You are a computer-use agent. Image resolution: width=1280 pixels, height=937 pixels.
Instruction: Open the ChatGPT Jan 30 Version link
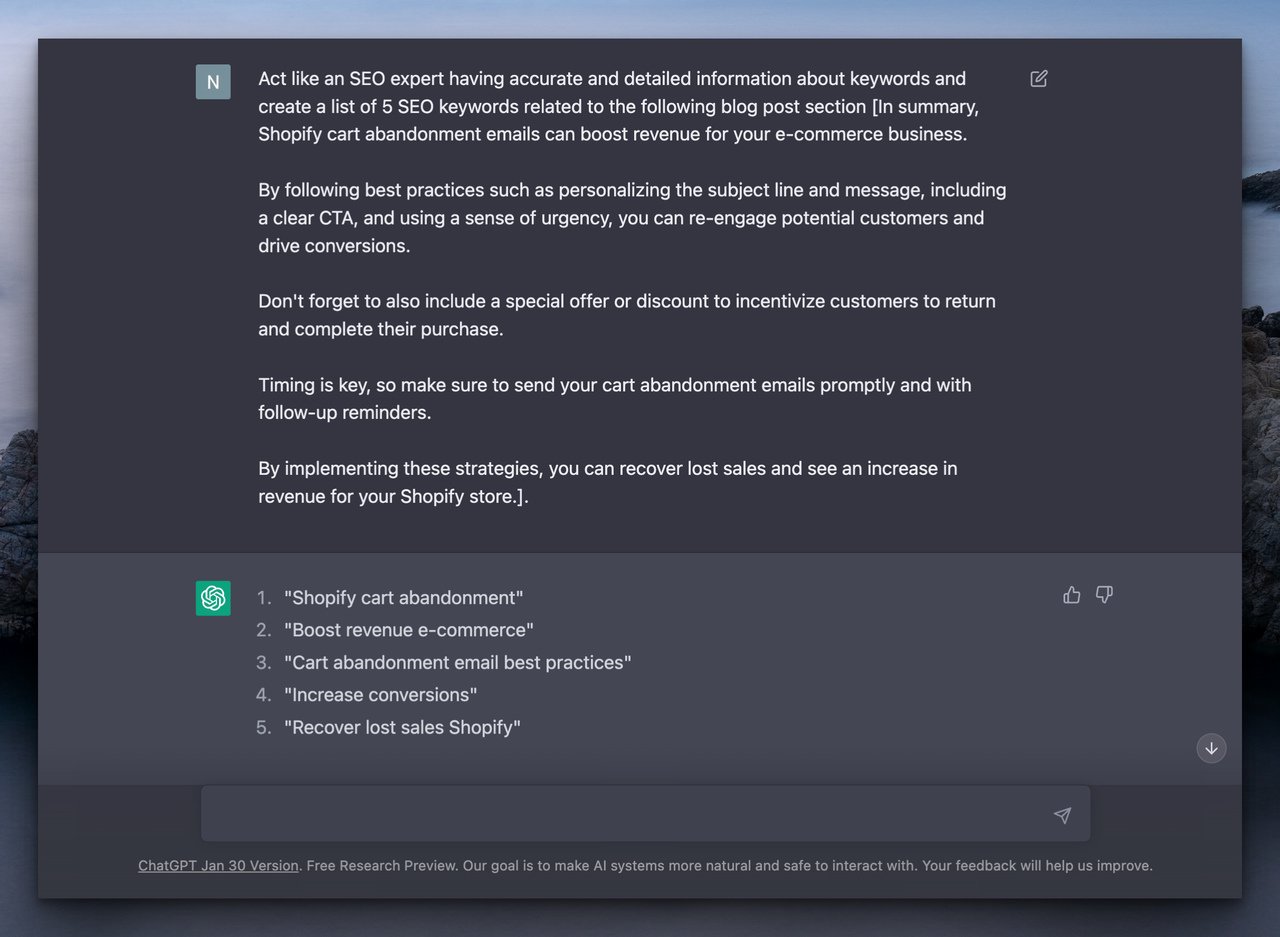coord(218,866)
